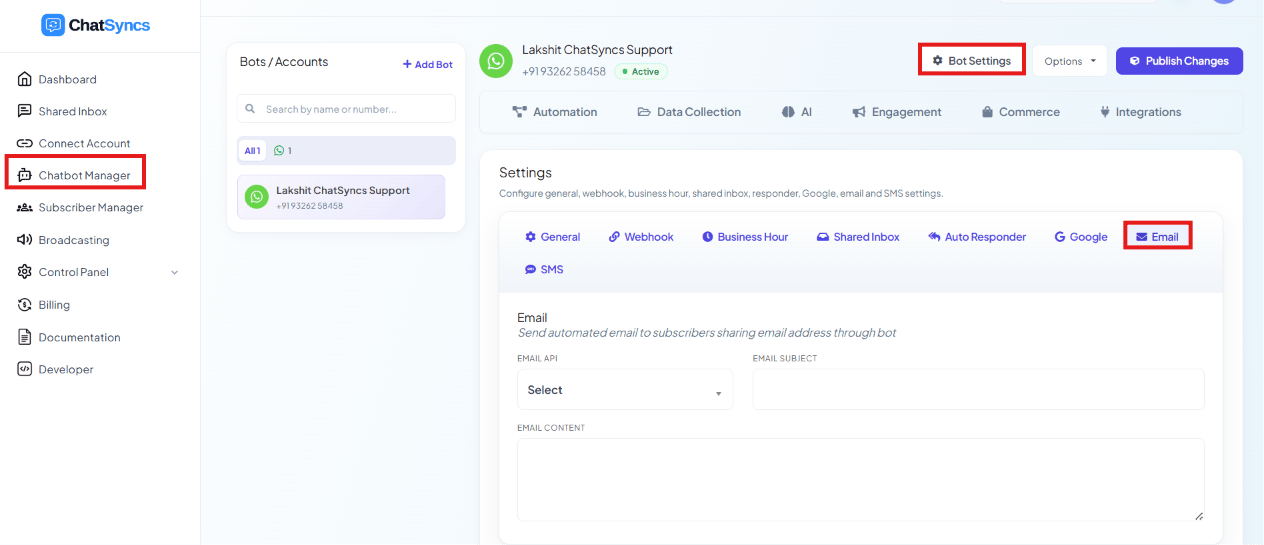Click the Bot Settings button
The image size is (1264, 545).
click(x=972, y=61)
